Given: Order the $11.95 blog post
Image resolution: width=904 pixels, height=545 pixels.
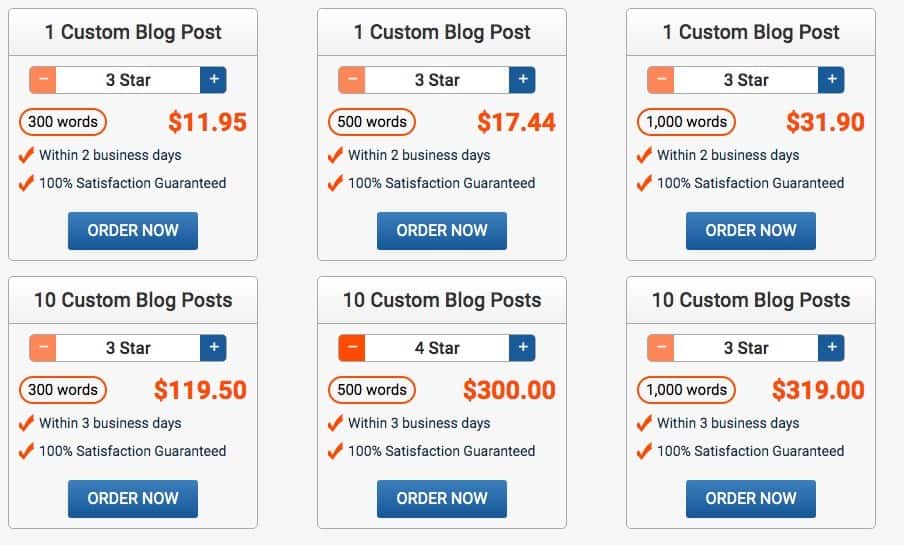Looking at the screenshot, I should [x=133, y=231].
